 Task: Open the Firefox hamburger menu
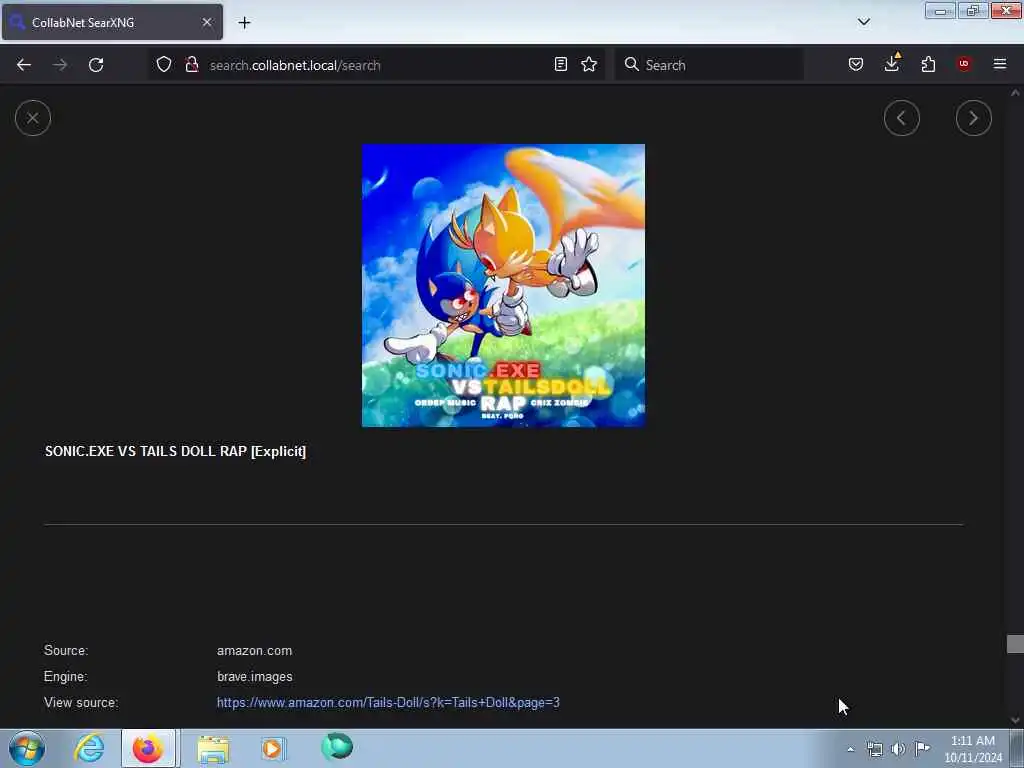pyautogui.click(x=1000, y=64)
